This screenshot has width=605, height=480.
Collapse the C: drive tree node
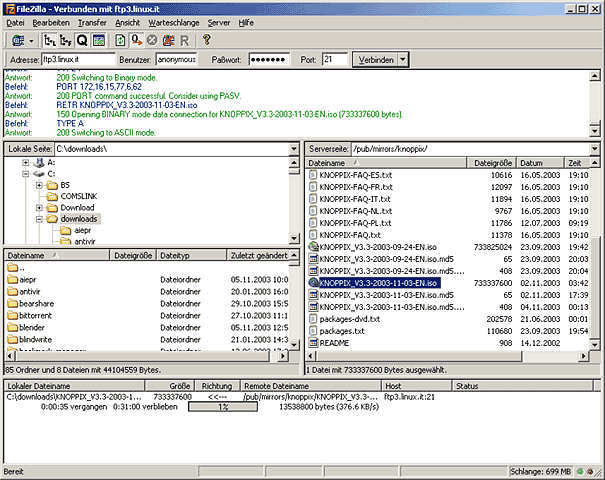point(25,174)
